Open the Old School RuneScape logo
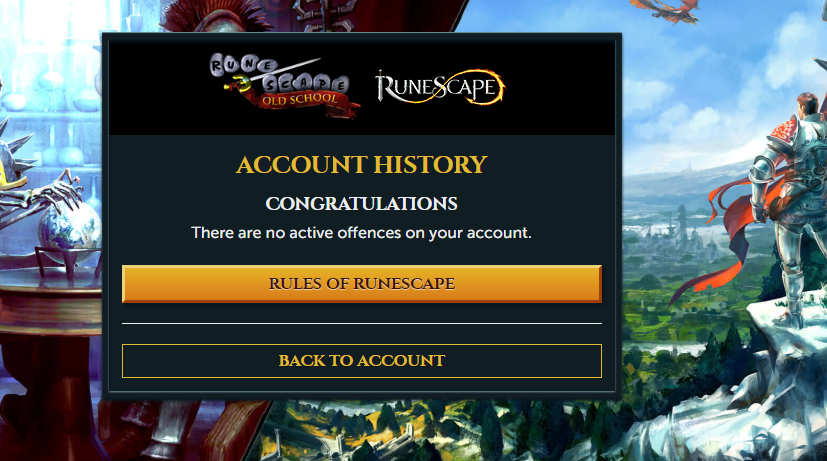 click(x=284, y=85)
